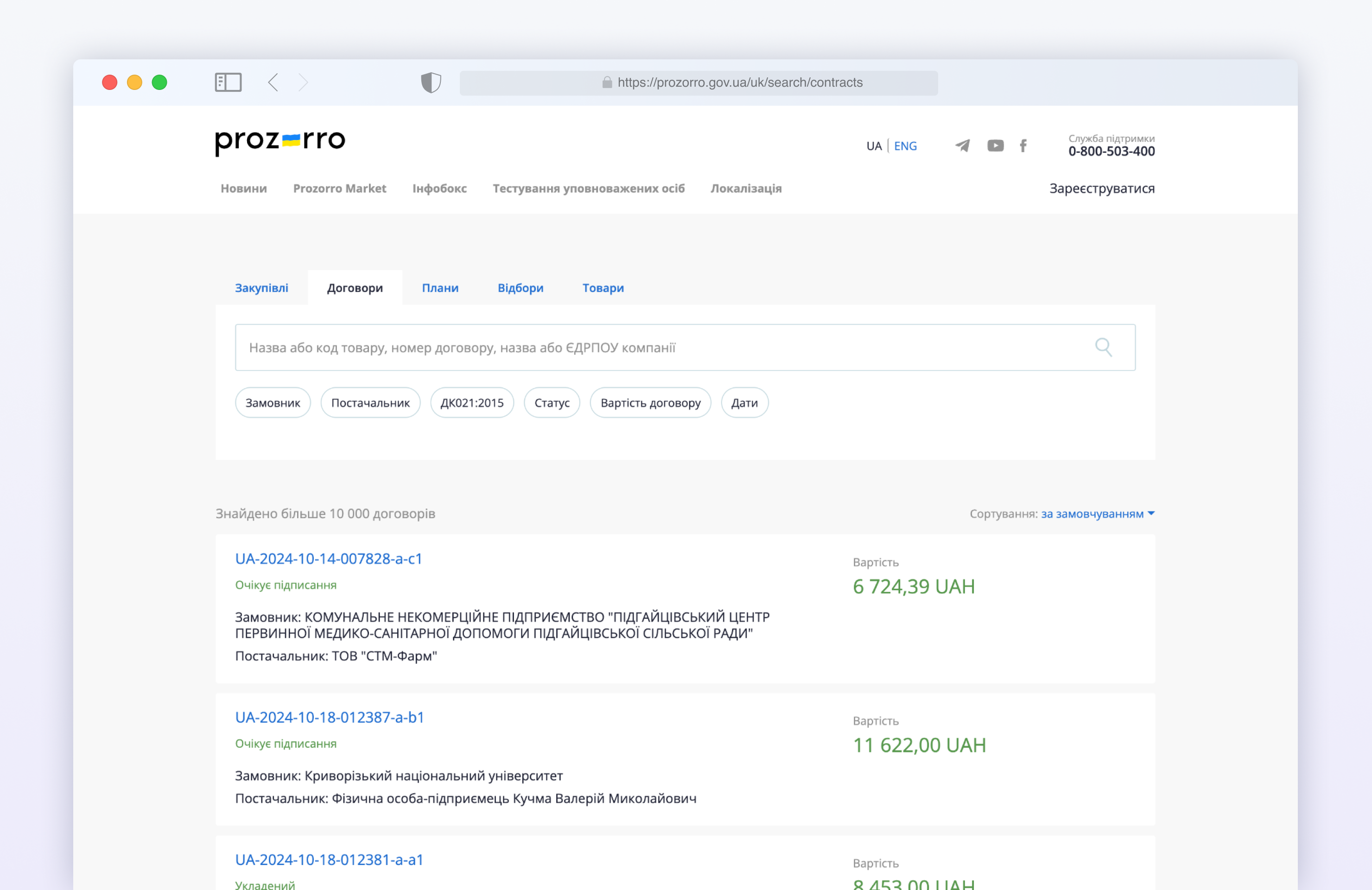Expand the sorting dropdown за замовчуванням

[1097, 514]
